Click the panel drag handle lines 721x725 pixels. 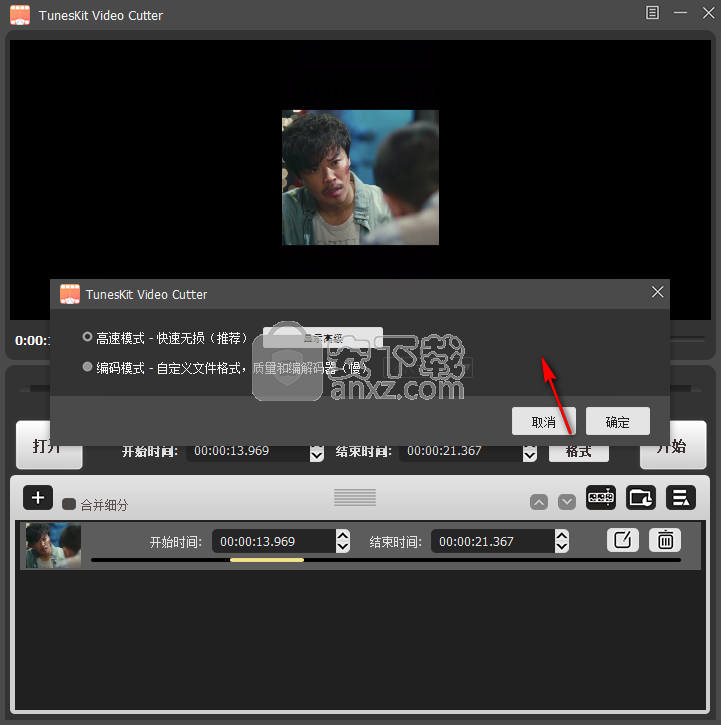coord(355,498)
